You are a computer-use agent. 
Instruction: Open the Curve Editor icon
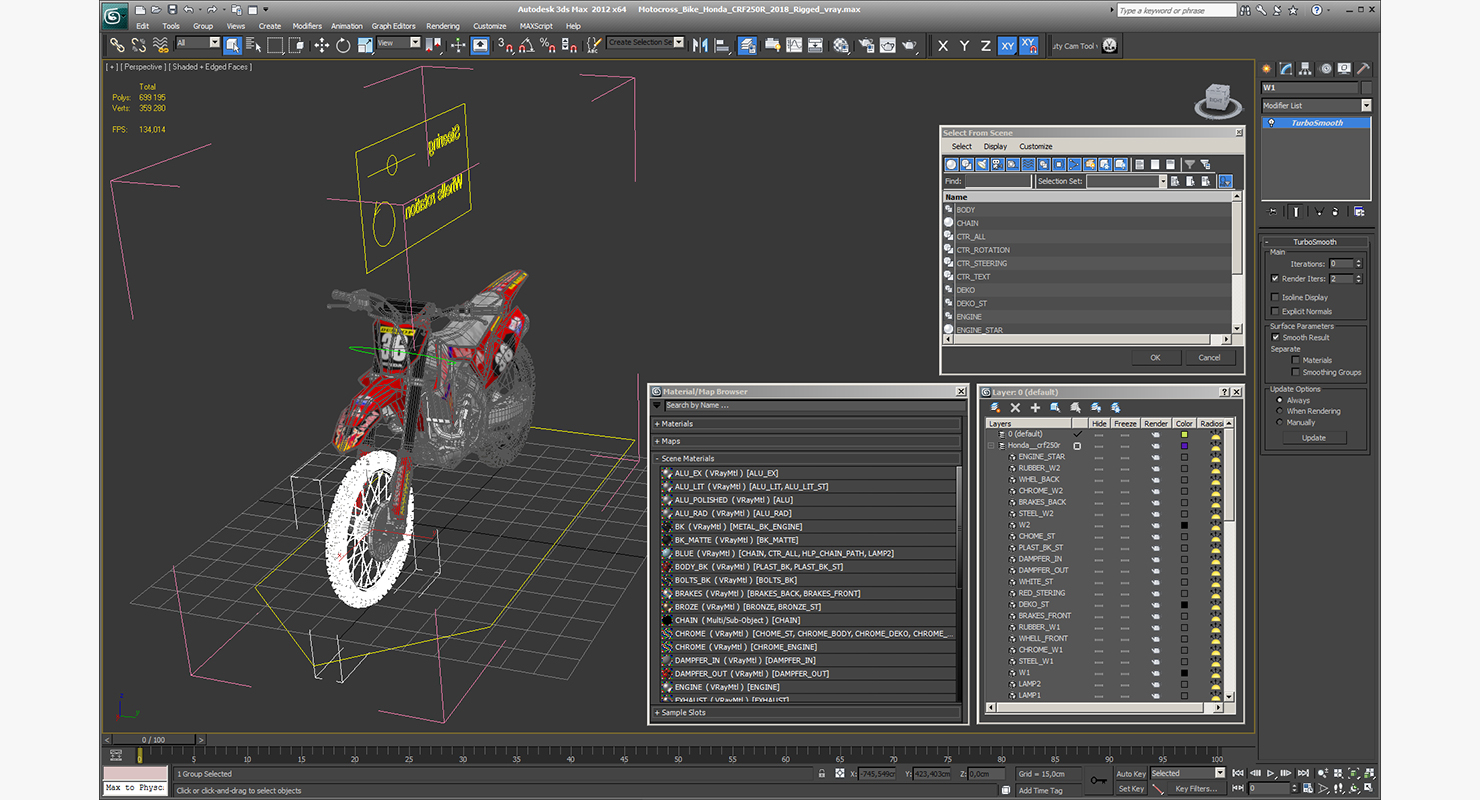(x=794, y=45)
